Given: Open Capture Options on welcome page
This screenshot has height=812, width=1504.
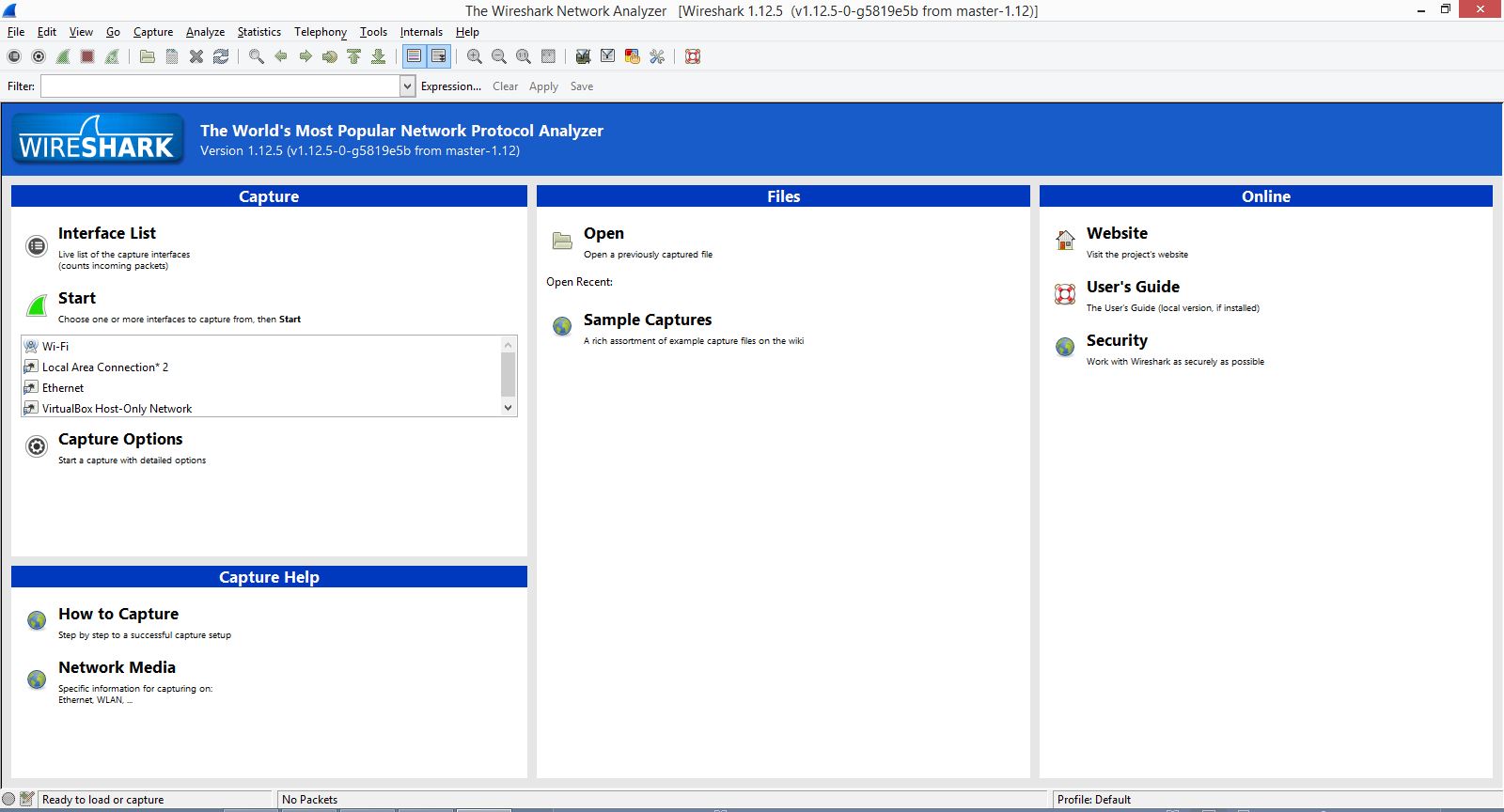Looking at the screenshot, I should click(120, 439).
